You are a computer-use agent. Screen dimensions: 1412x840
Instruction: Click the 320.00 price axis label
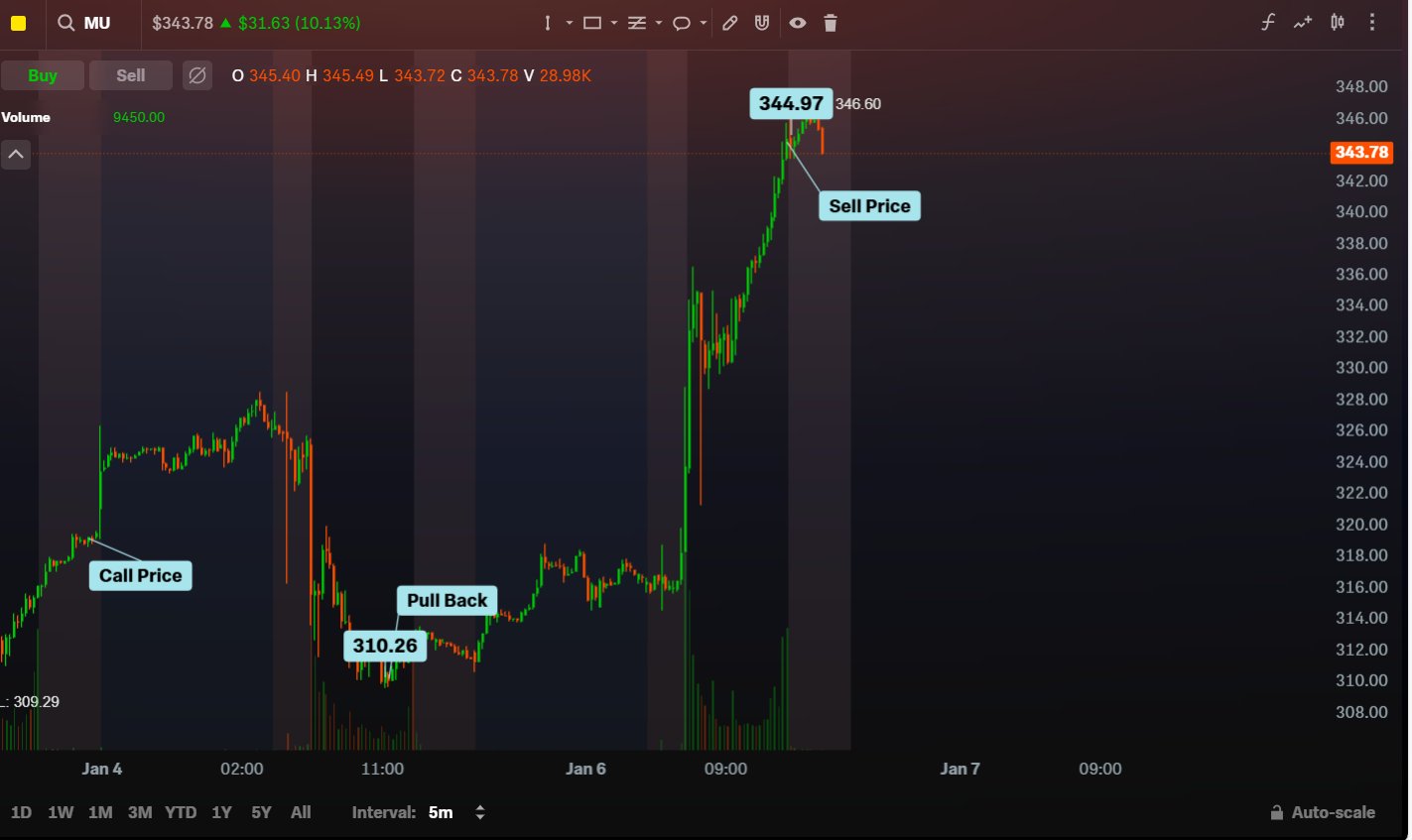(x=1361, y=524)
